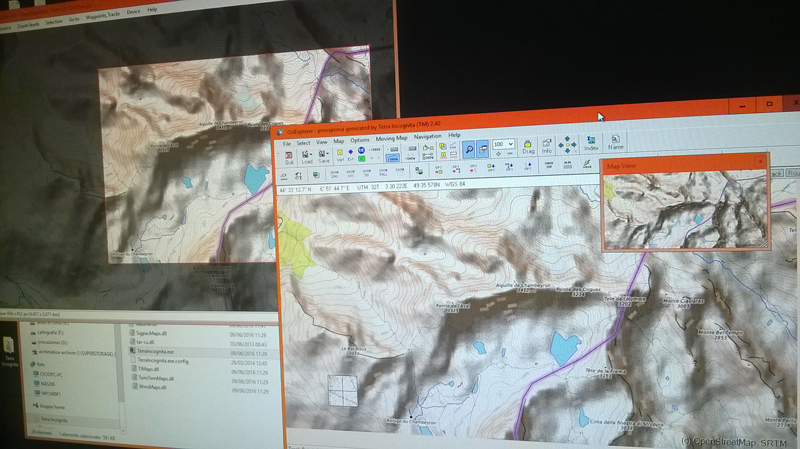Click the first GPS waypoint transfer icon

(438, 170)
